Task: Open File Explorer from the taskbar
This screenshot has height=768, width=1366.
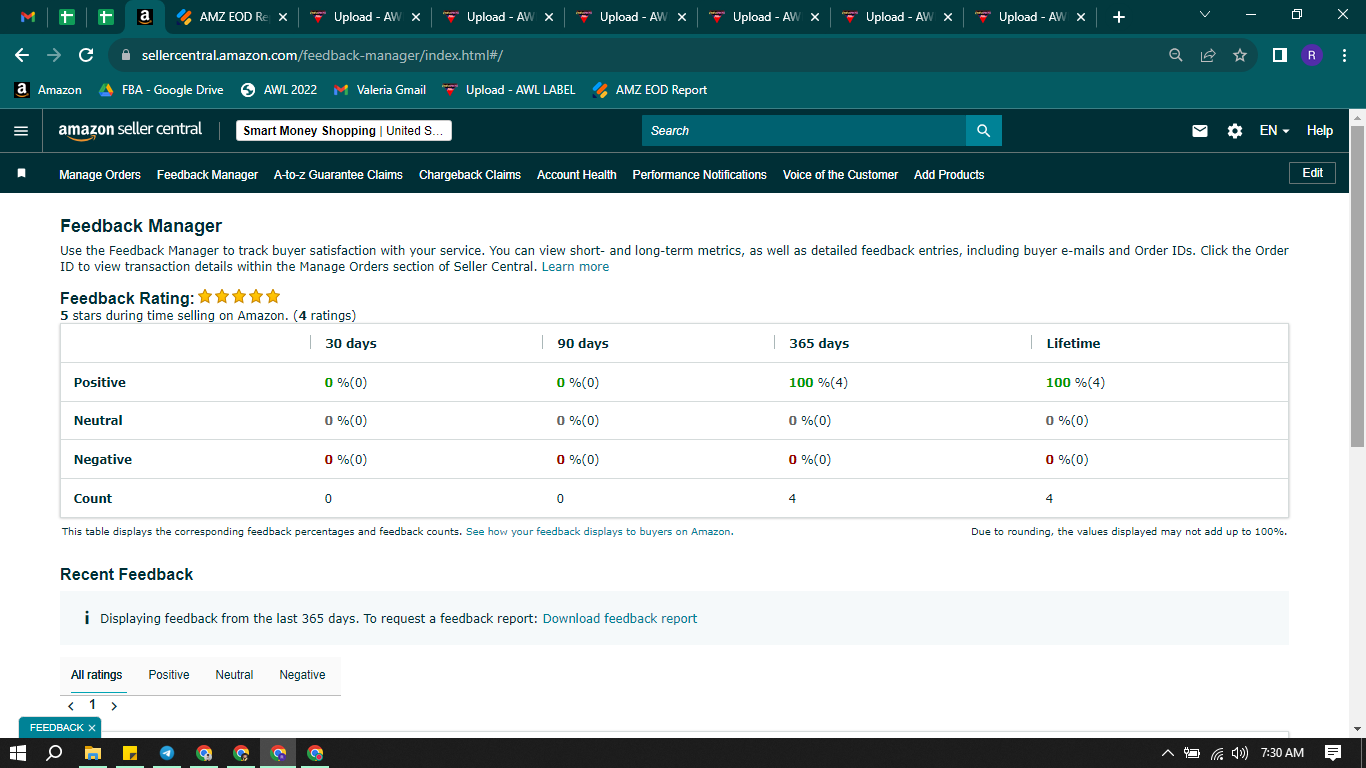Action: (x=92, y=753)
